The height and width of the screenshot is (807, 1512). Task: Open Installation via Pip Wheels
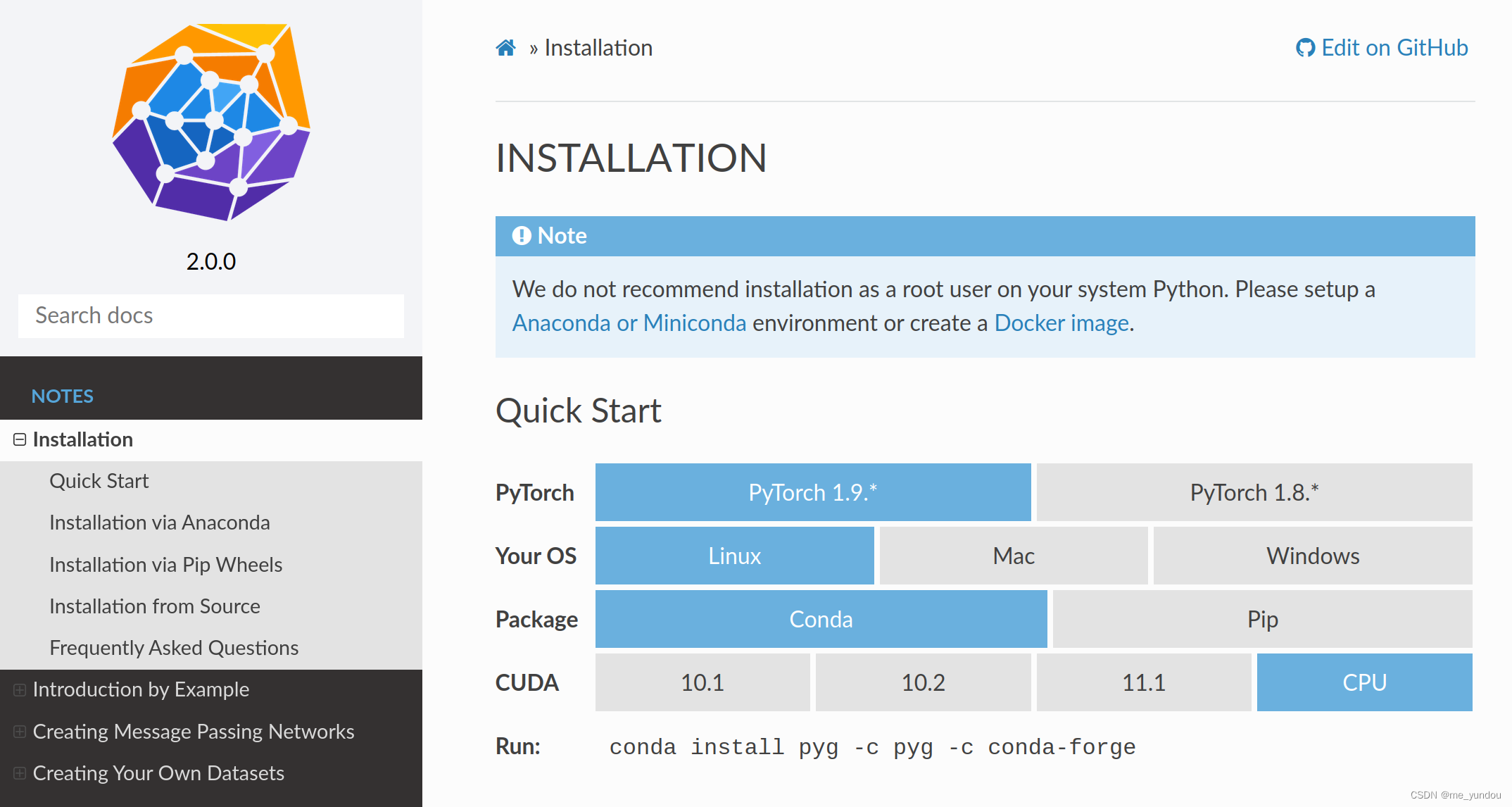click(165, 565)
